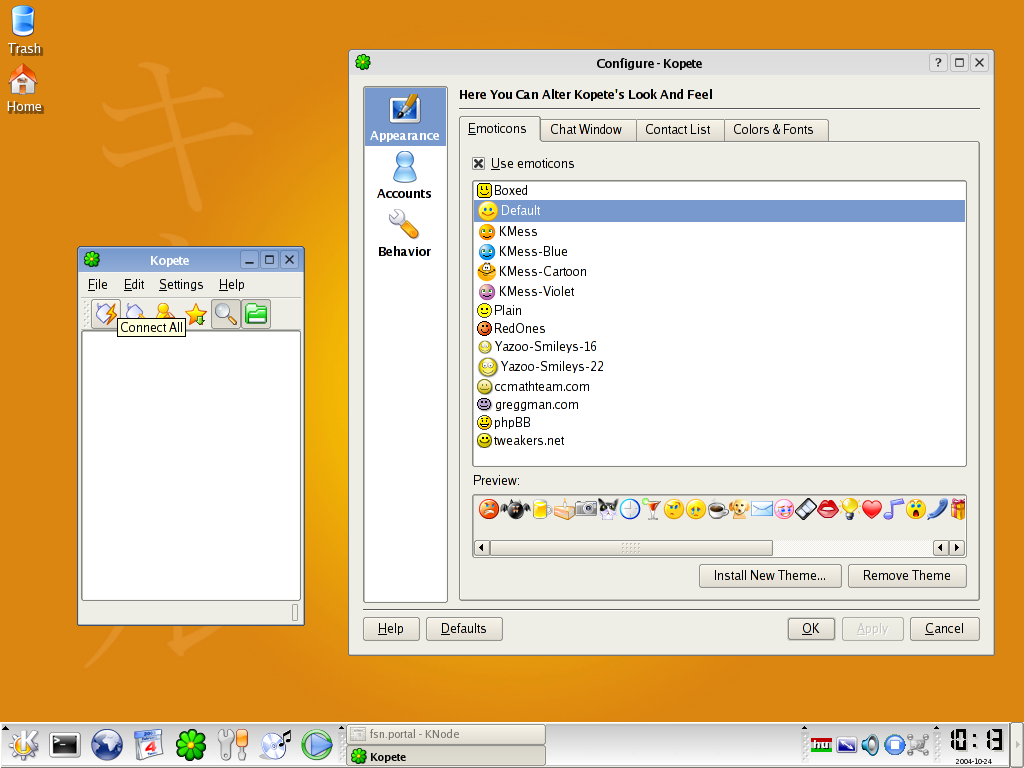Open the Edit menu in Kopete

(x=134, y=284)
